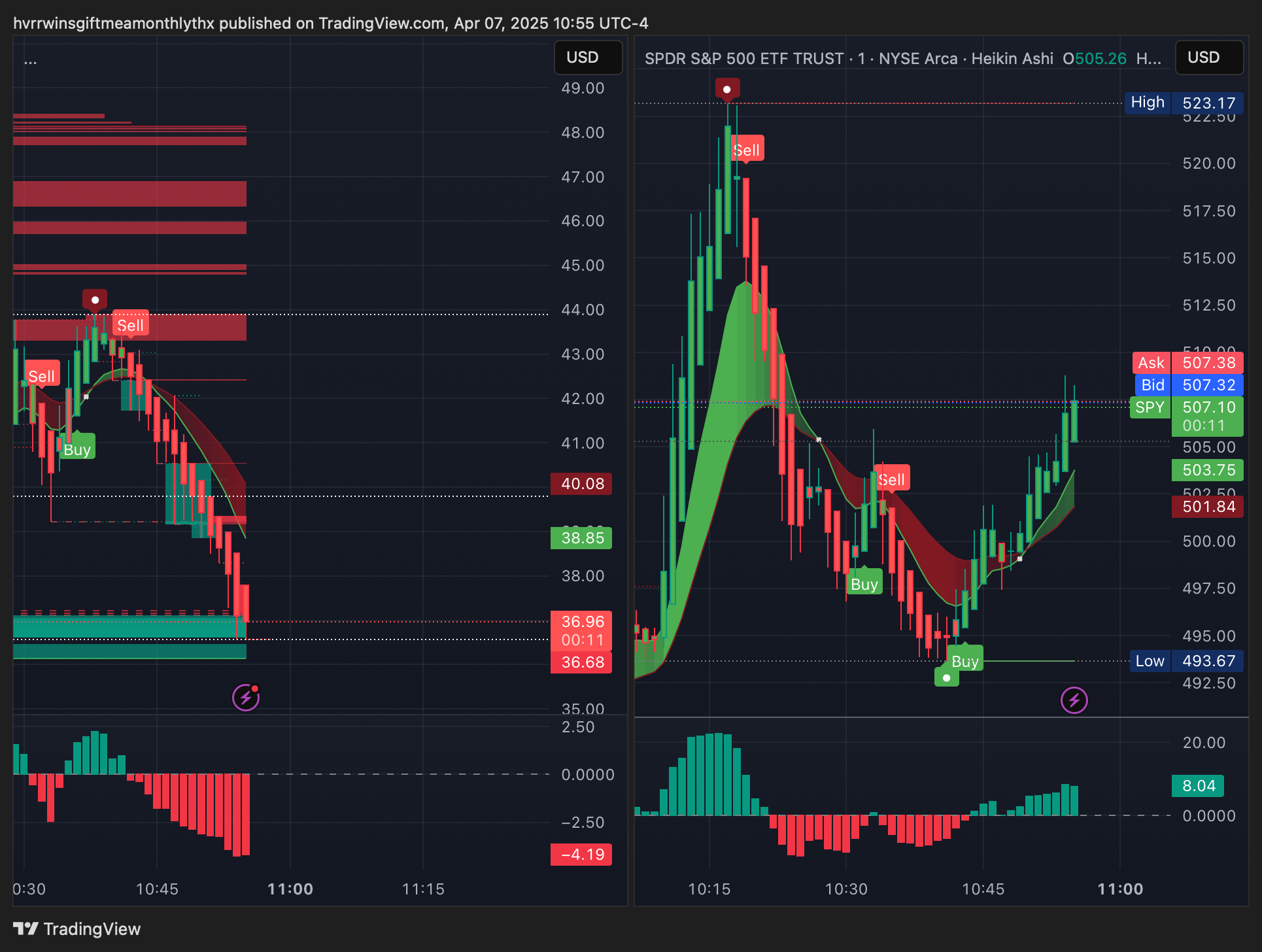Click the published-on TradingView.com header text
Screen dimensions: 1262x952
click(331, 24)
